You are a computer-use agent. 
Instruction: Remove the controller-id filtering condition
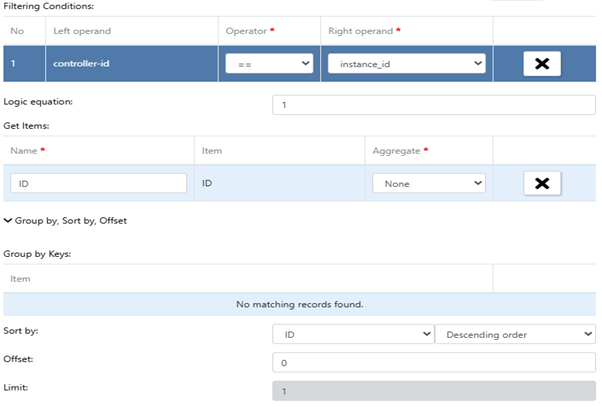(542, 64)
